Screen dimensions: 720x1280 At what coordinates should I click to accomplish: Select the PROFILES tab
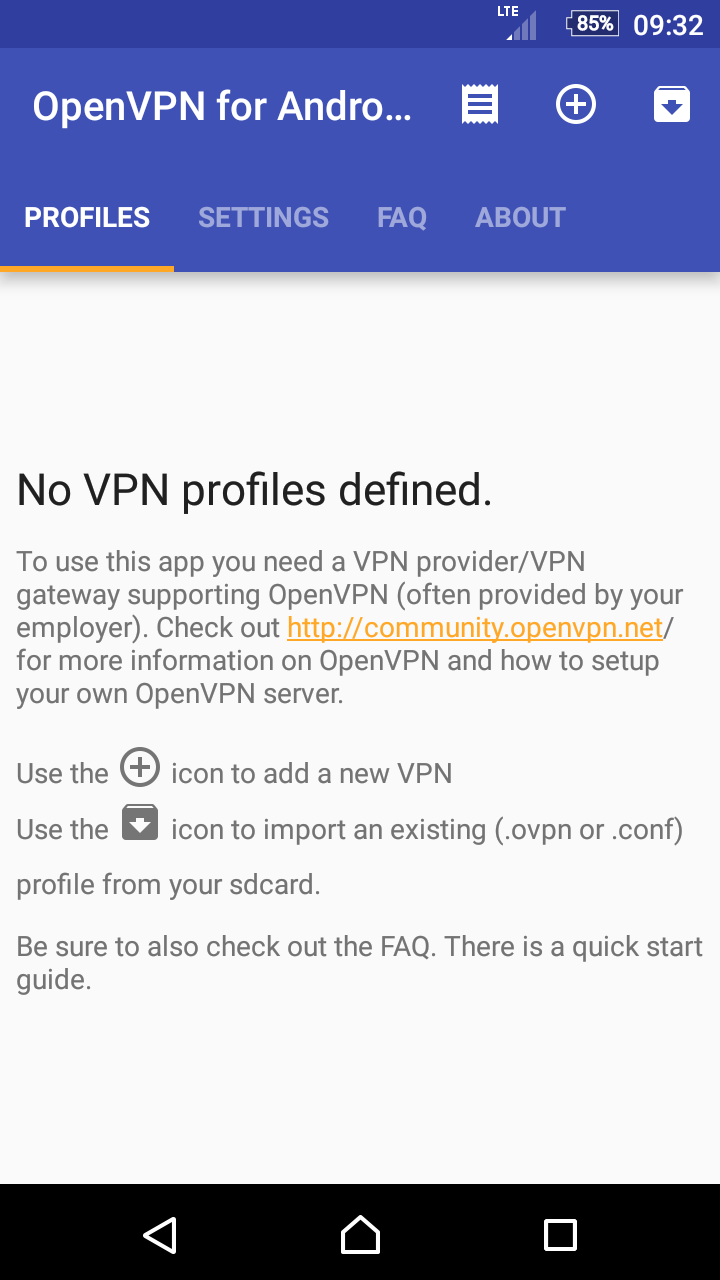87,218
